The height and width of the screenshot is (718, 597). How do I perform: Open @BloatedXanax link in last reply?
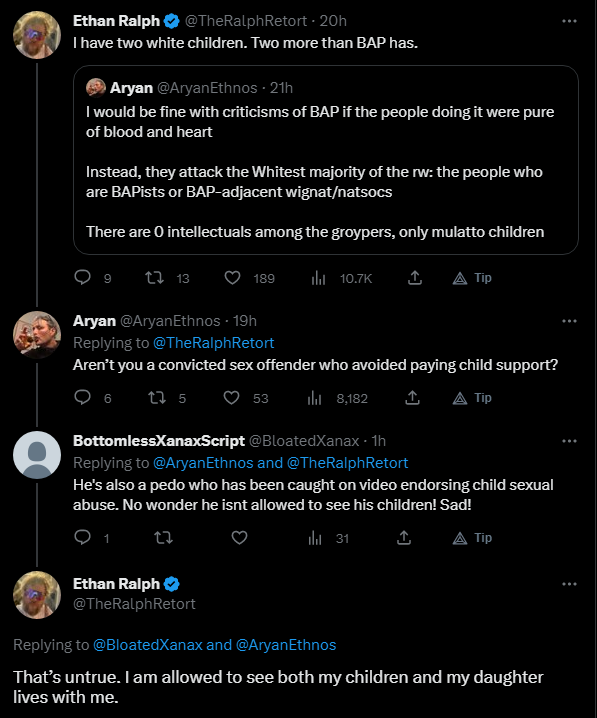tap(147, 644)
